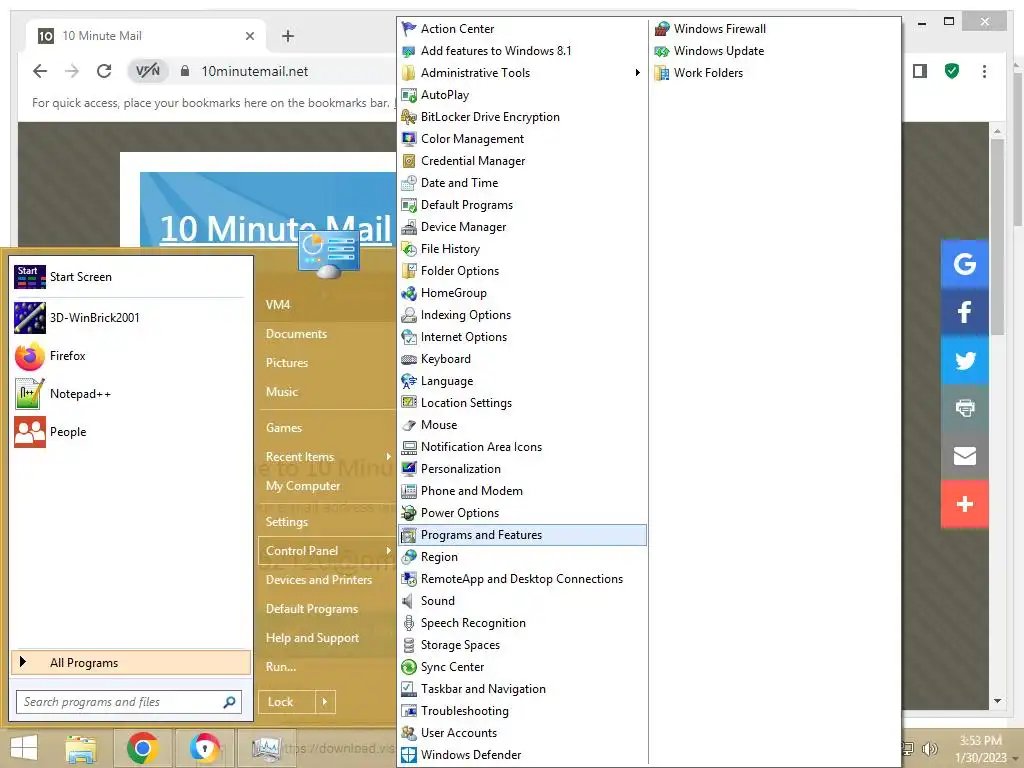Expand the Recent Items submenu
Viewport: 1024px width, 768px height.
tap(389, 456)
